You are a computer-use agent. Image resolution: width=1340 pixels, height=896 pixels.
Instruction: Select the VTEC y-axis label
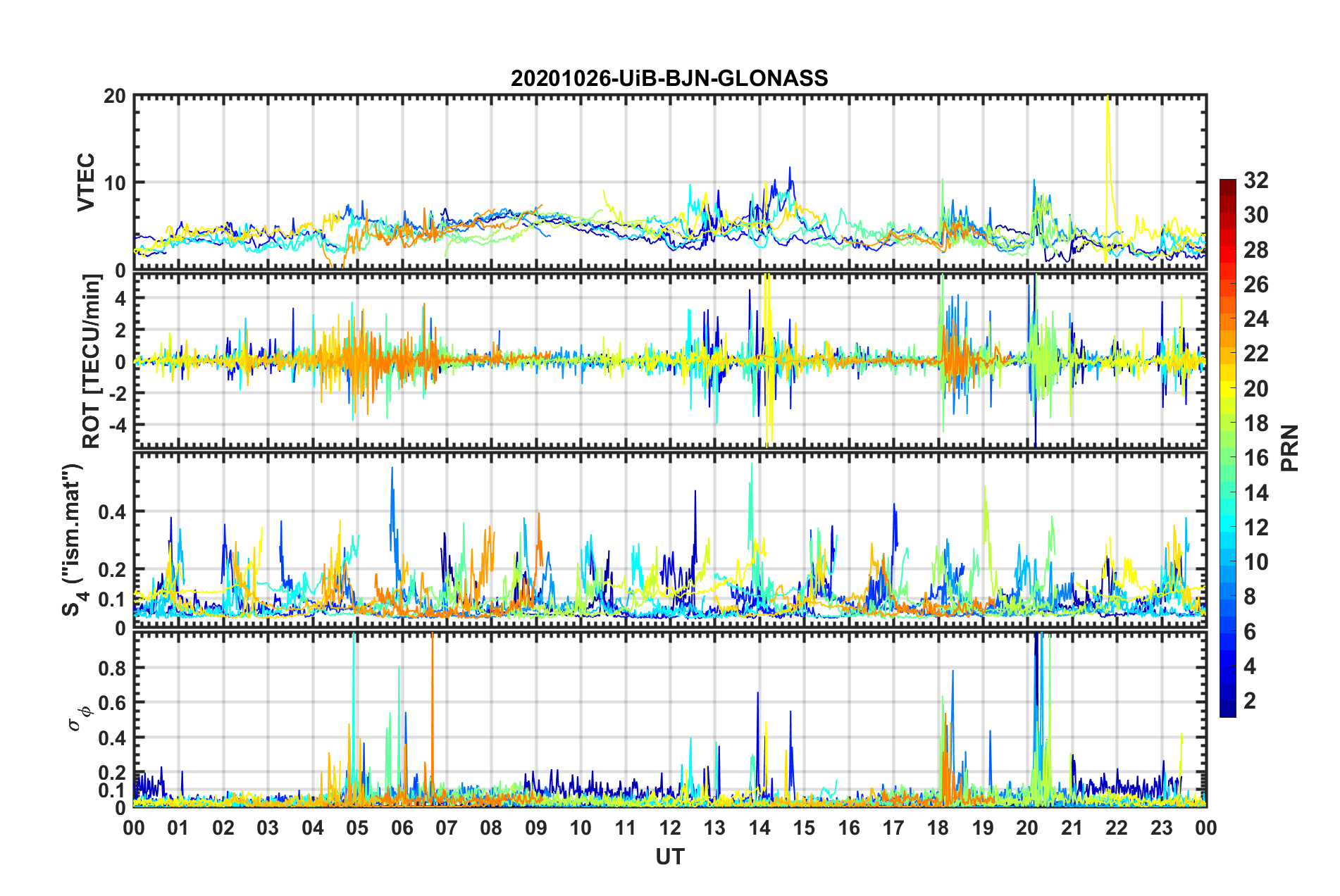pos(86,182)
